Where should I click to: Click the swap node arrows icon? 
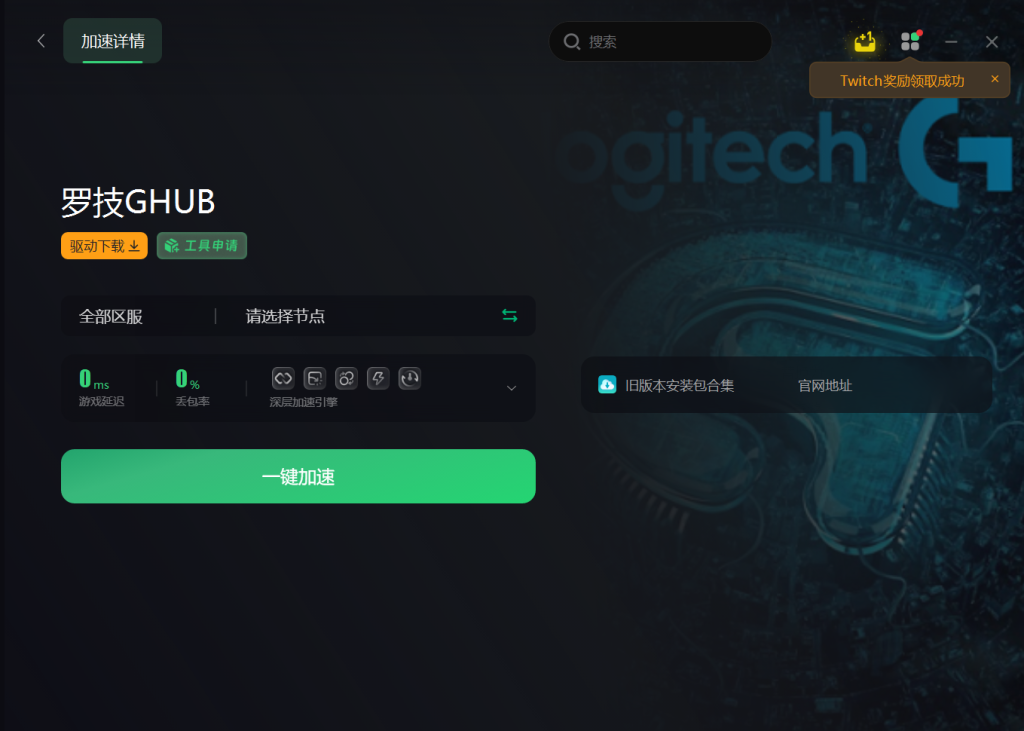(509, 316)
